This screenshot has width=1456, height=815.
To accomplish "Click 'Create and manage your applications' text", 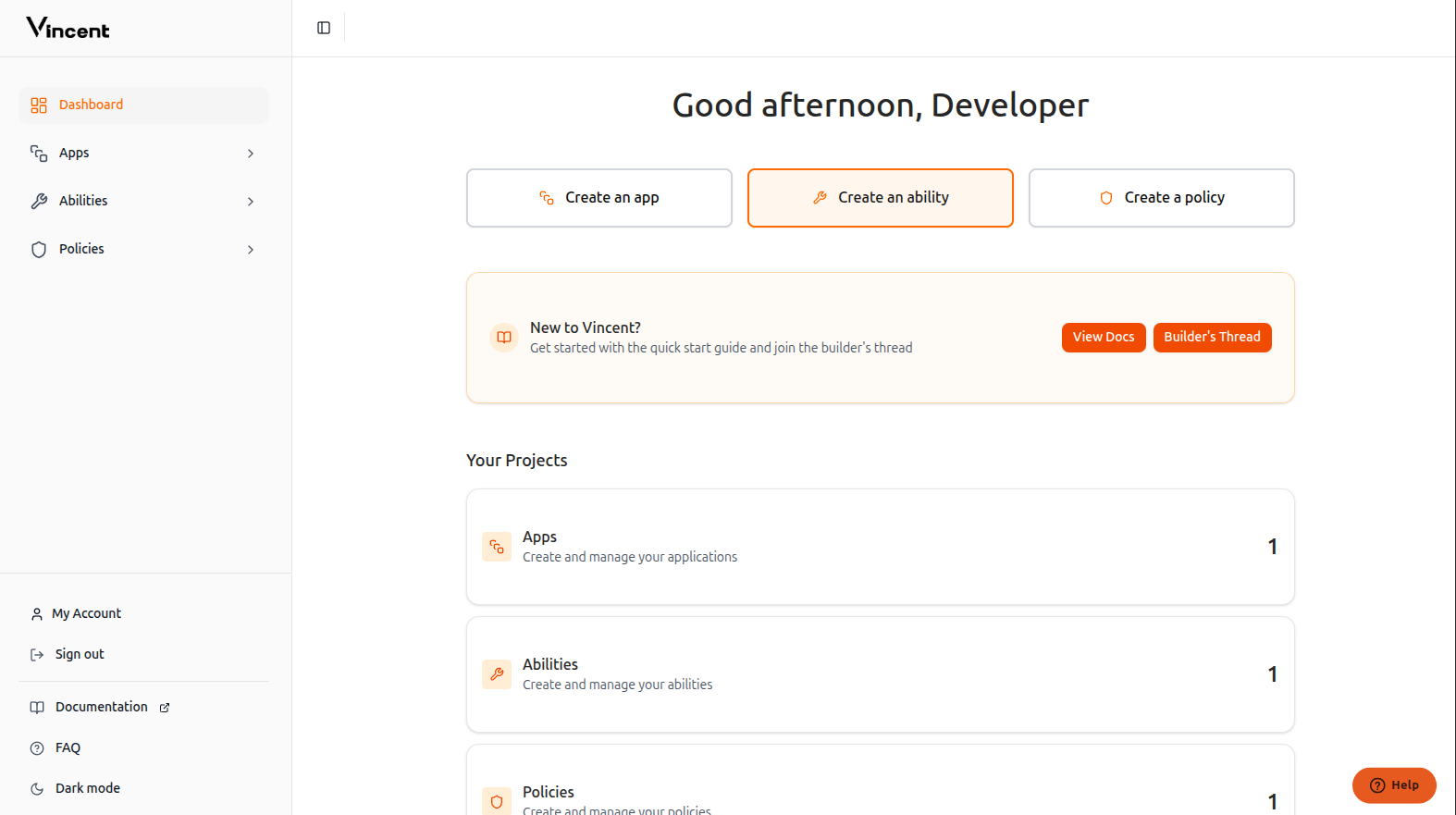I will 630,558.
